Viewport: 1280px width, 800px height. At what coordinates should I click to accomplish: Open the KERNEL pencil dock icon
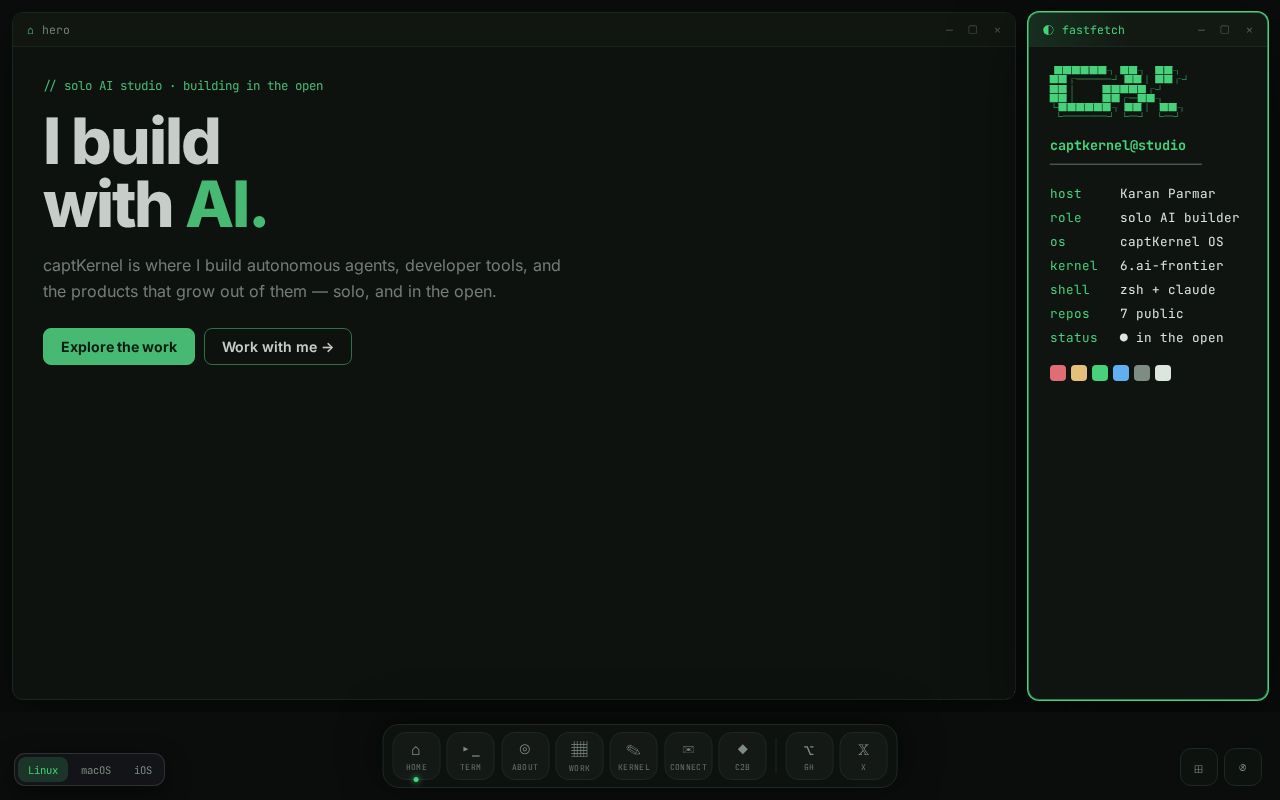click(633, 756)
